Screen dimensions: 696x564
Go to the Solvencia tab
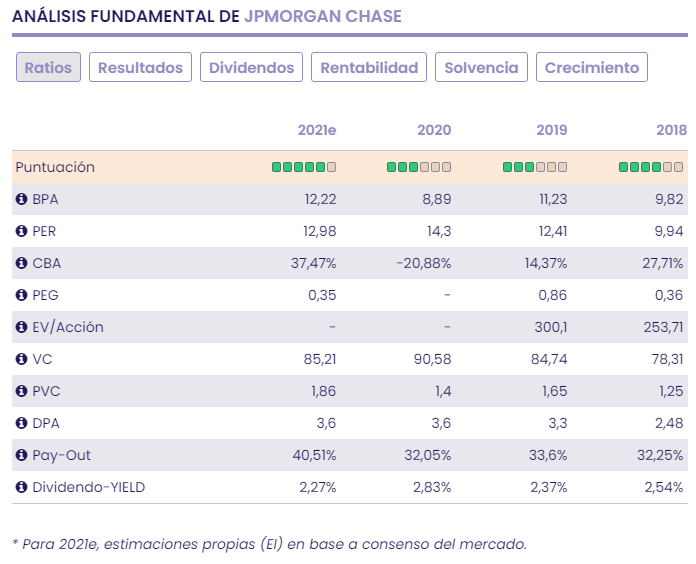coord(481,67)
